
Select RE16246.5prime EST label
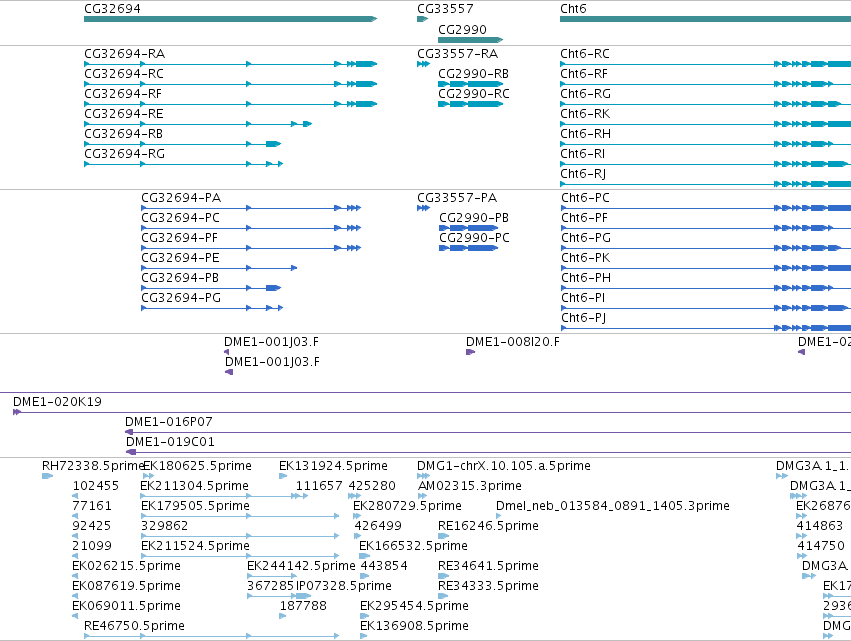tap(488, 526)
